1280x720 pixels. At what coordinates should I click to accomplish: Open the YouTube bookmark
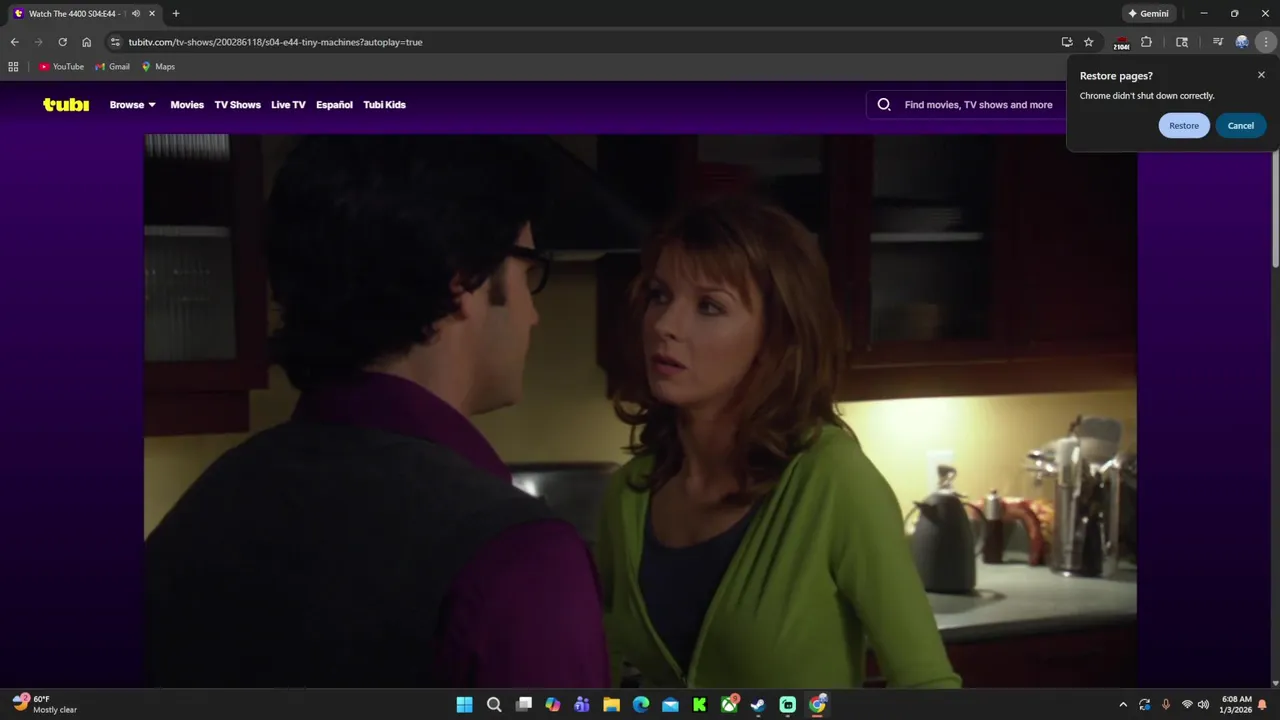coord(61,67)
